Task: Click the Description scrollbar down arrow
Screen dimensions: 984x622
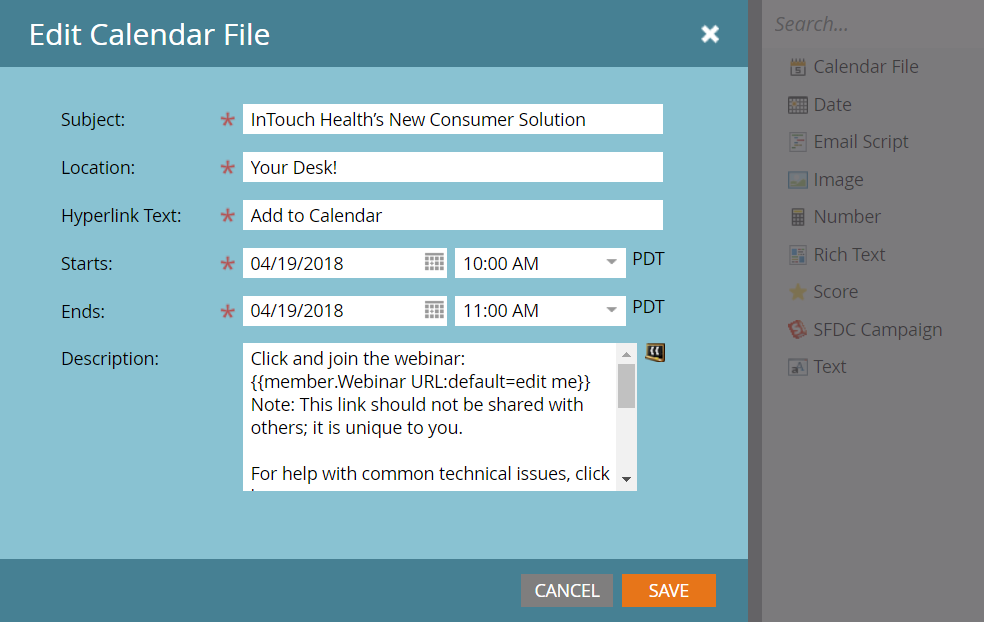Action: click(627, 479)
